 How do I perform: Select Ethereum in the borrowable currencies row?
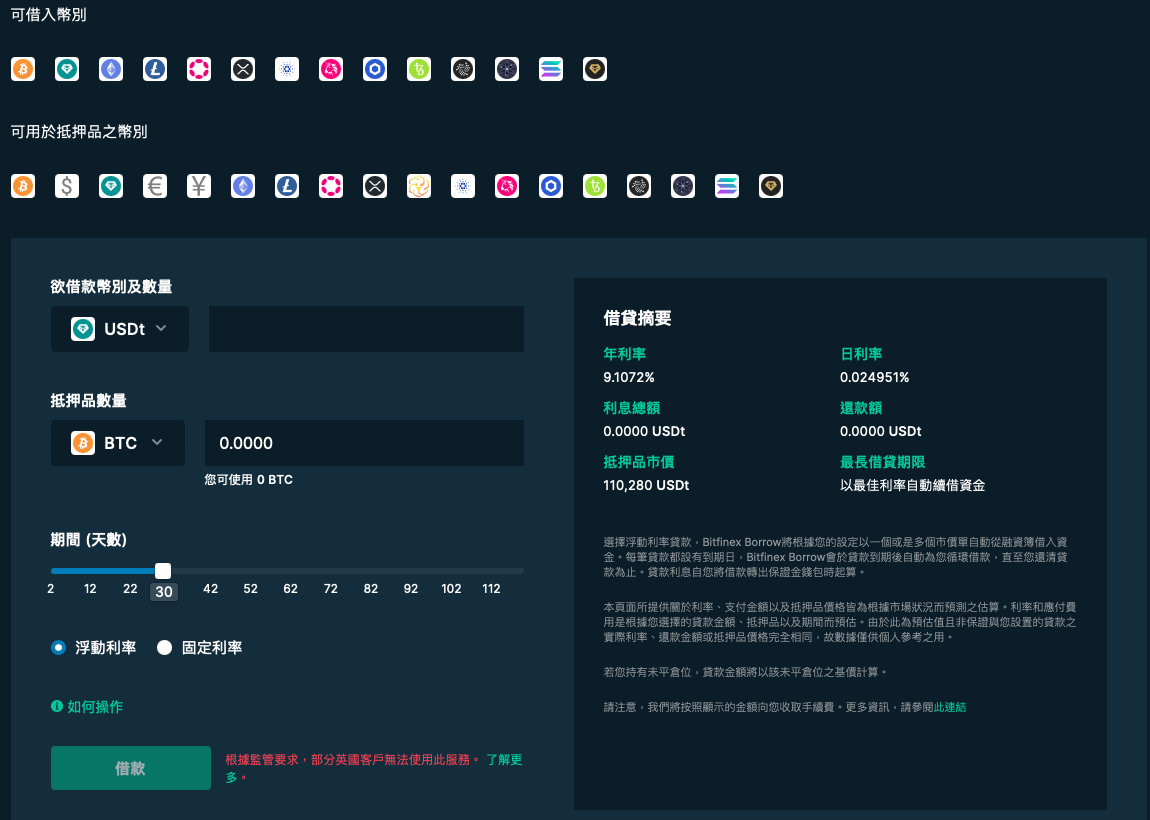point(111,69)
